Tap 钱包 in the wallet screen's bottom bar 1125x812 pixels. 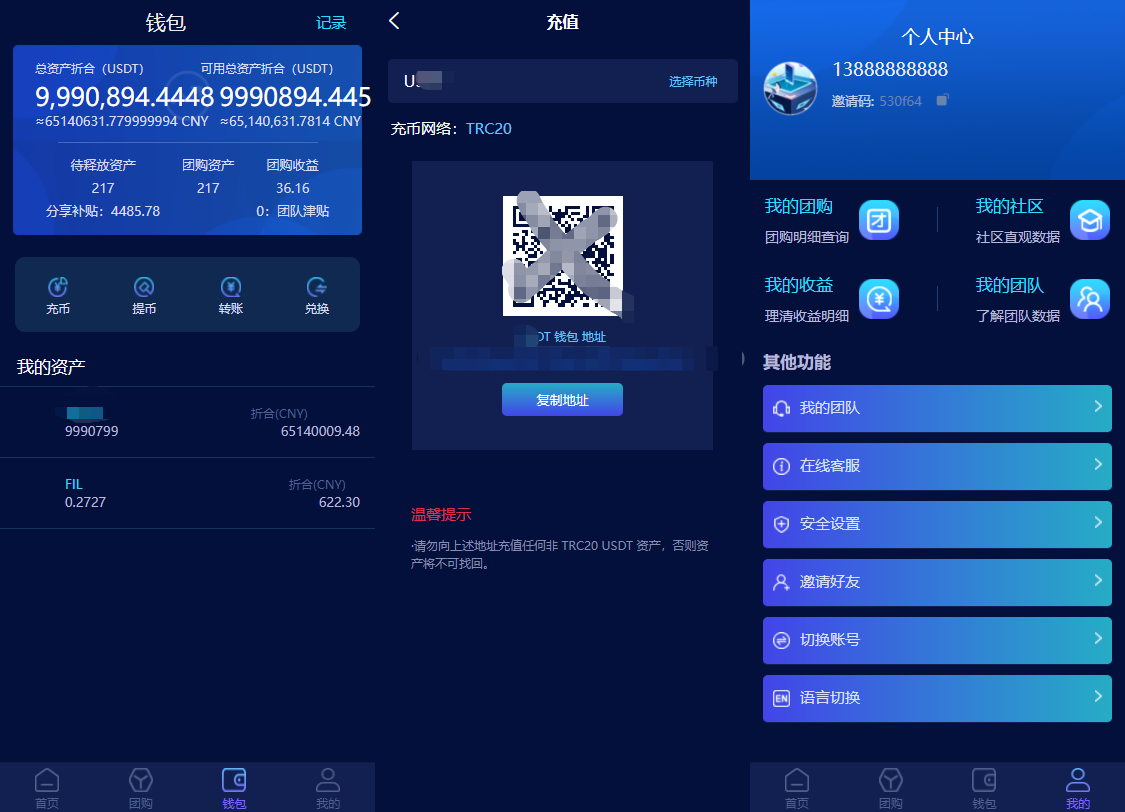(x=234, y=788)
